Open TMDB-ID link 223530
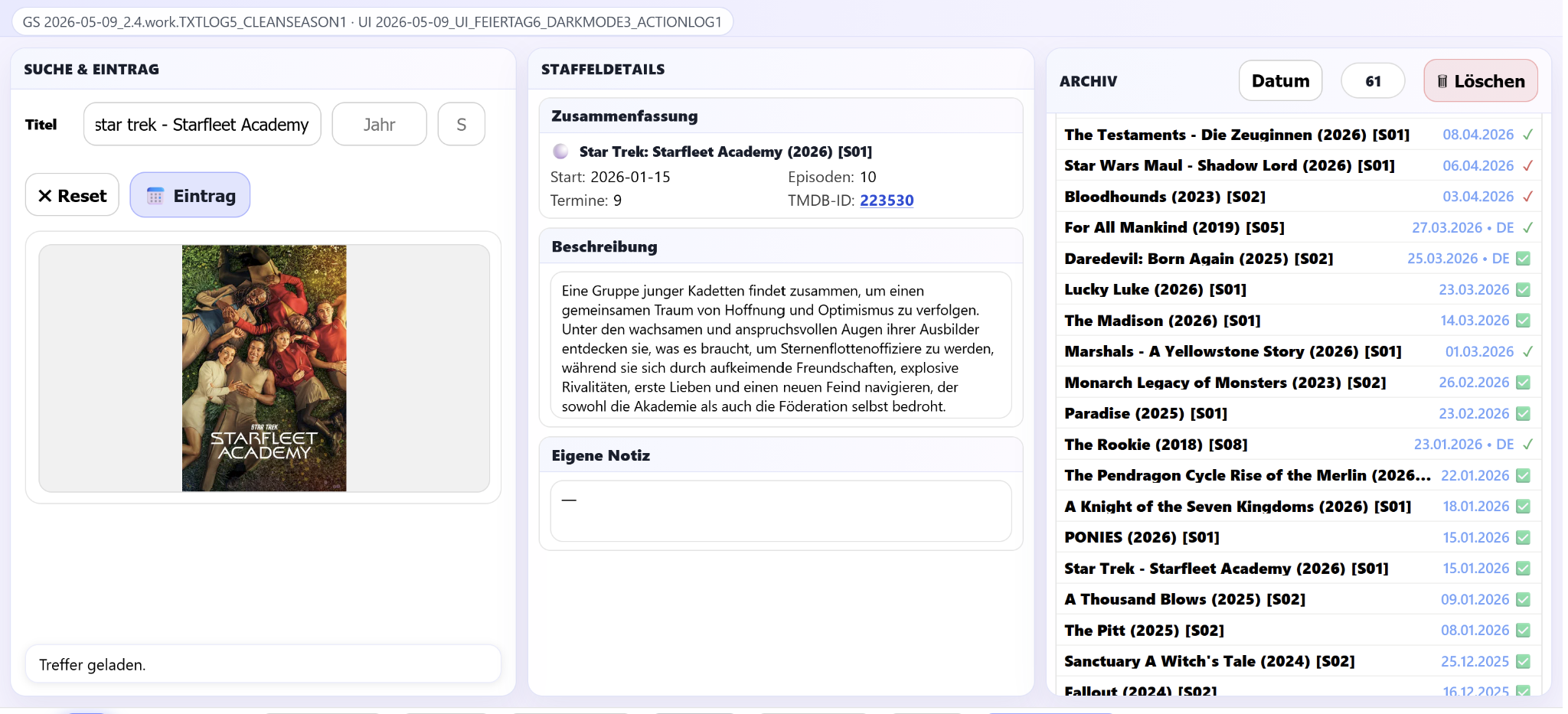The image size is (1568, 714). coord(887,201)
